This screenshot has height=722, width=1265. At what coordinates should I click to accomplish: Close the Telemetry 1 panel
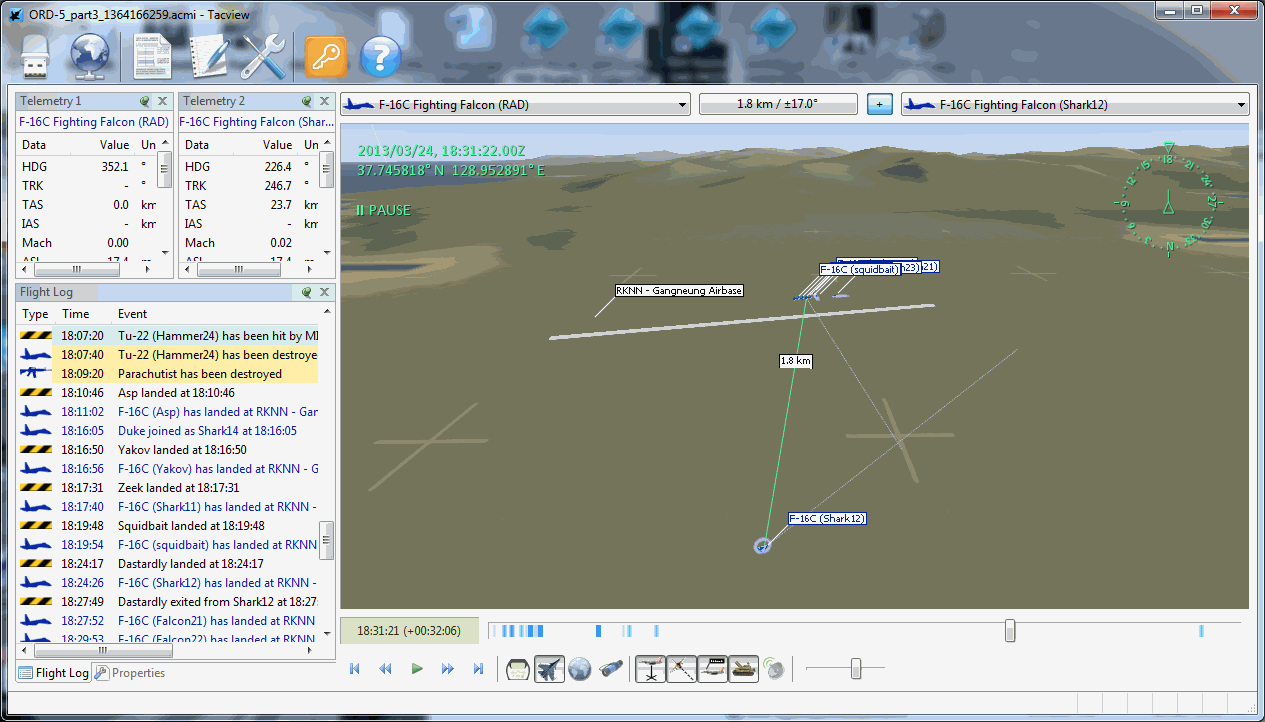(x=161, y=101)
